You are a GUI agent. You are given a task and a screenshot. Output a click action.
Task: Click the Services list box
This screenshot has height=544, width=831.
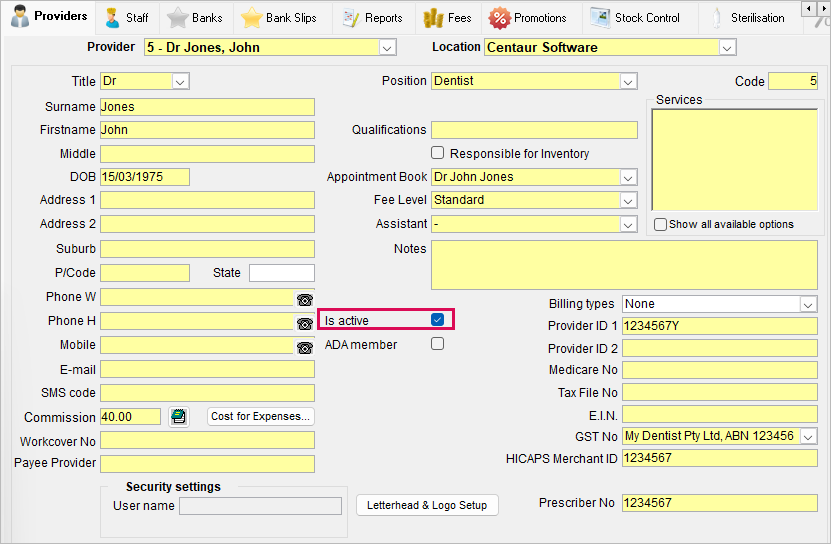[x=735, y=160]
